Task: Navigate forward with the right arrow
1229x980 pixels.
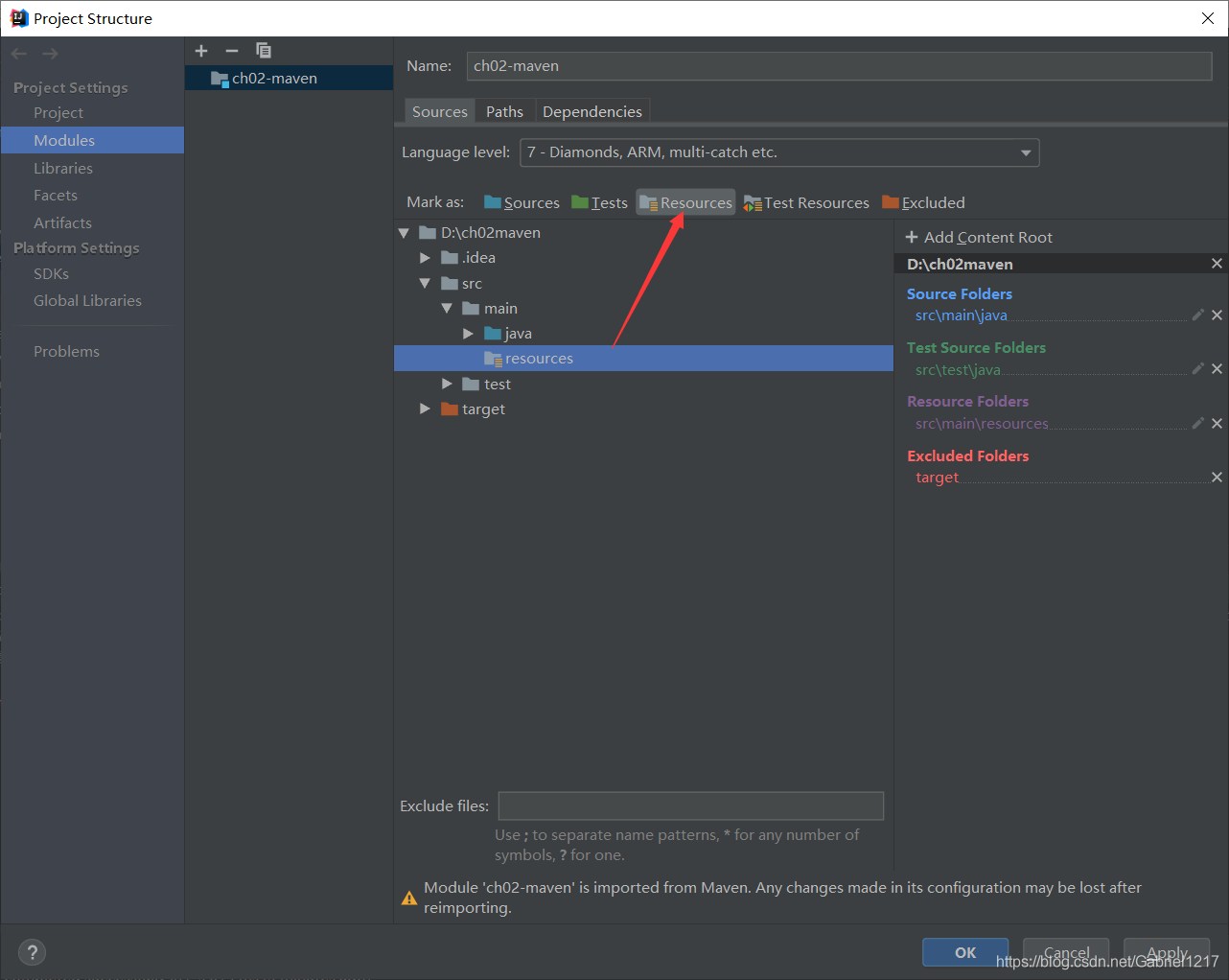Action: (x=50, y=54)
